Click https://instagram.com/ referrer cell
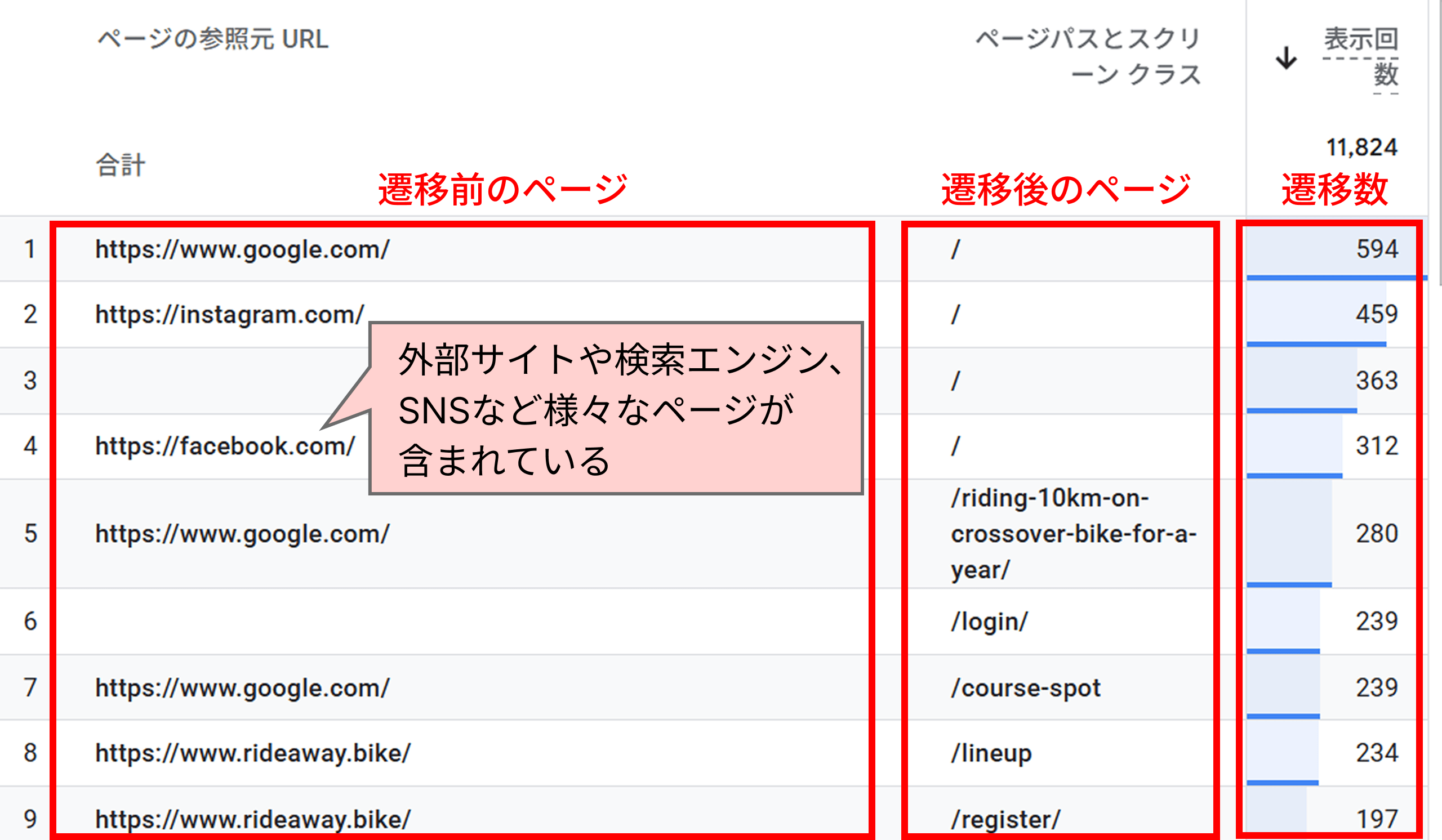The width and height of the screenshot is (1442, 840). click(229, 315)
